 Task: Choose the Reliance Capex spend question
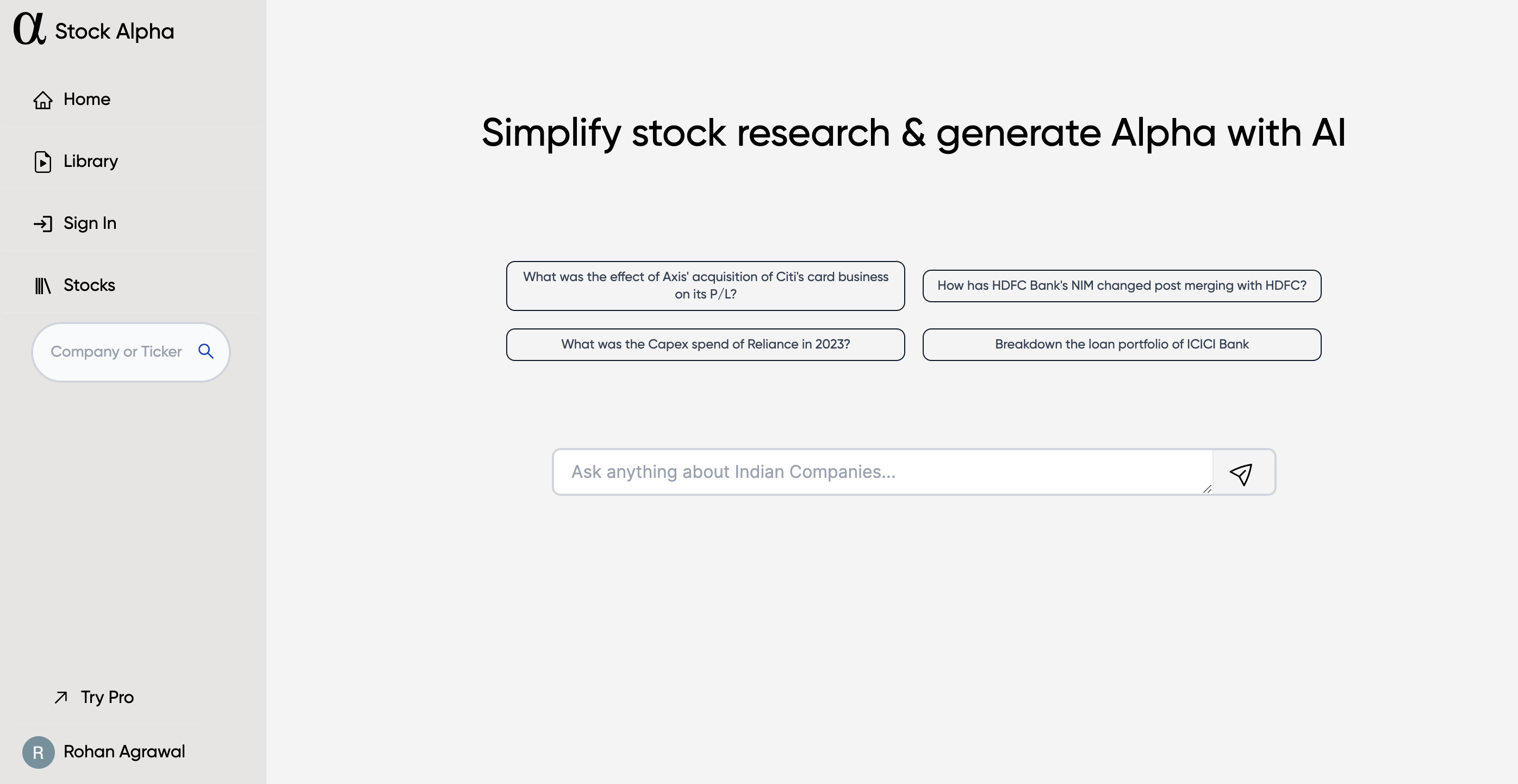[705, 345]
